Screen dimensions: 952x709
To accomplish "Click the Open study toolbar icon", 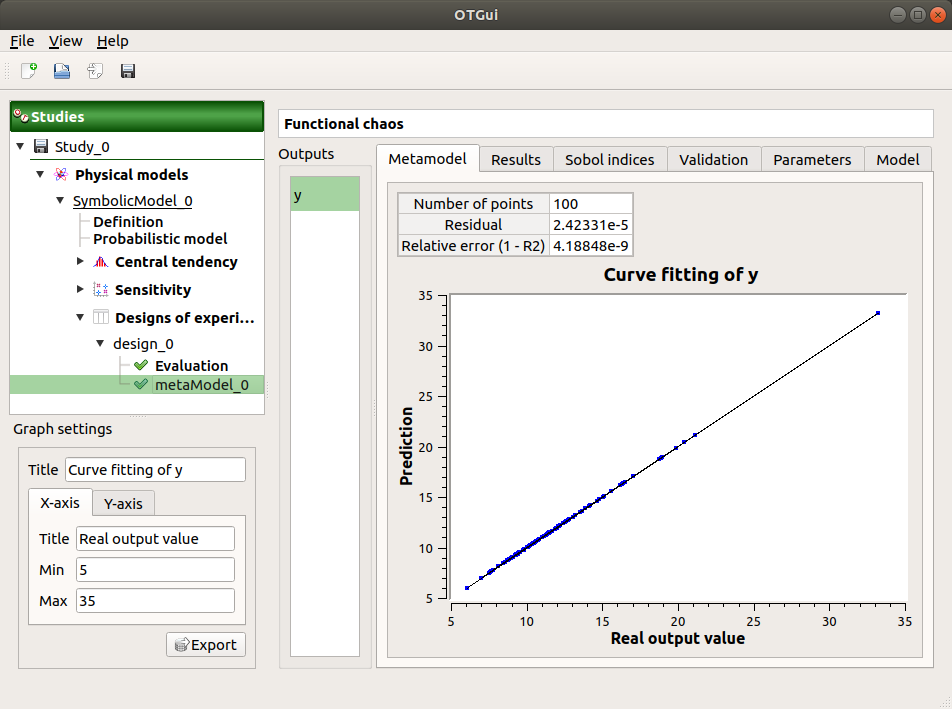I will pos(62,71).
